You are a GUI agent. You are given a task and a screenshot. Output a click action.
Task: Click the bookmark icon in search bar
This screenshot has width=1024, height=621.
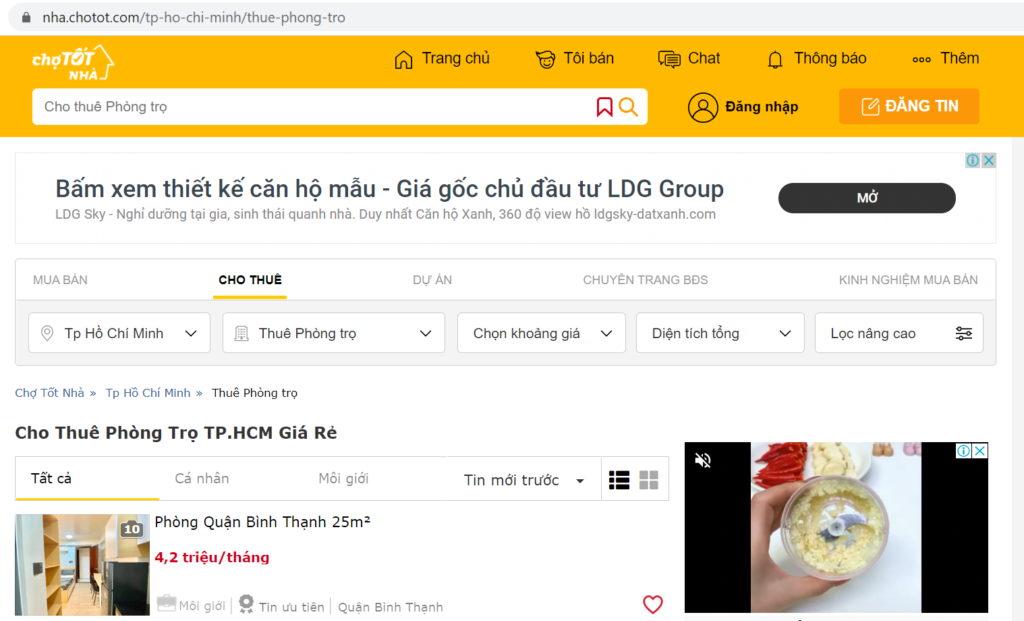604,107
